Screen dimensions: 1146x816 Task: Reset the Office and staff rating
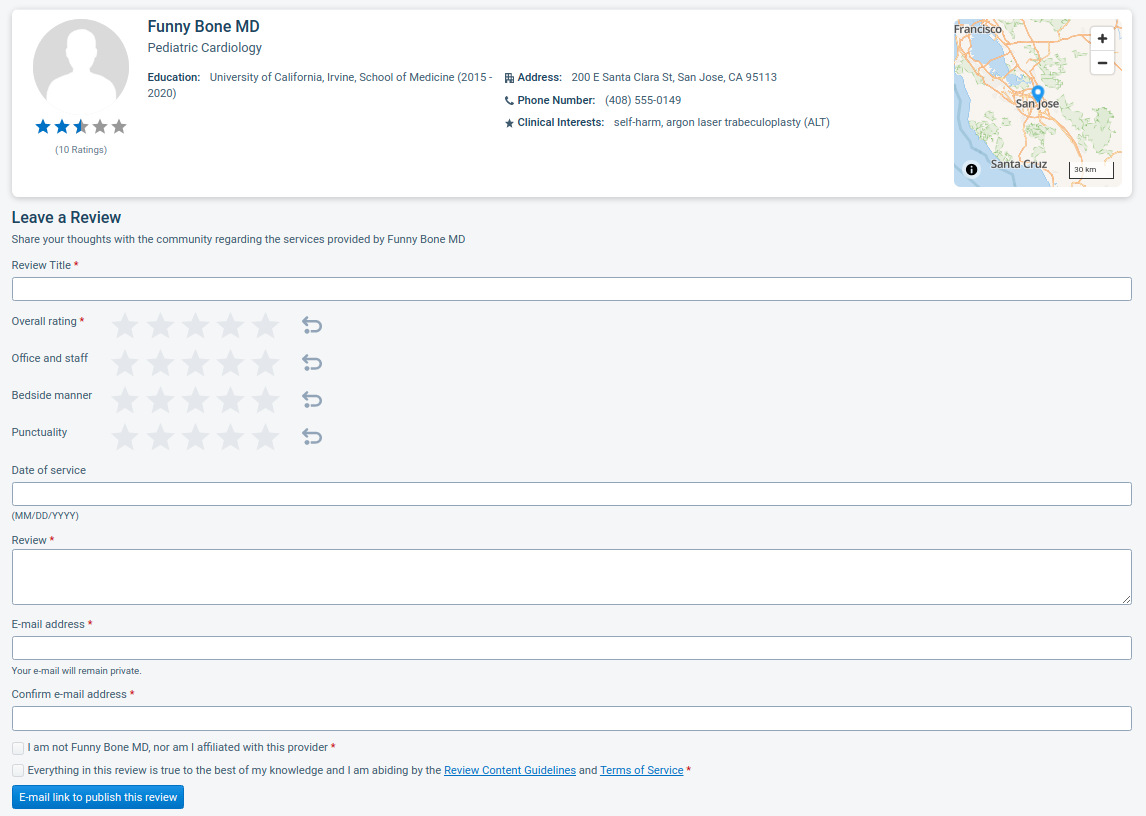pyautogui.click(x=311, y=363)
